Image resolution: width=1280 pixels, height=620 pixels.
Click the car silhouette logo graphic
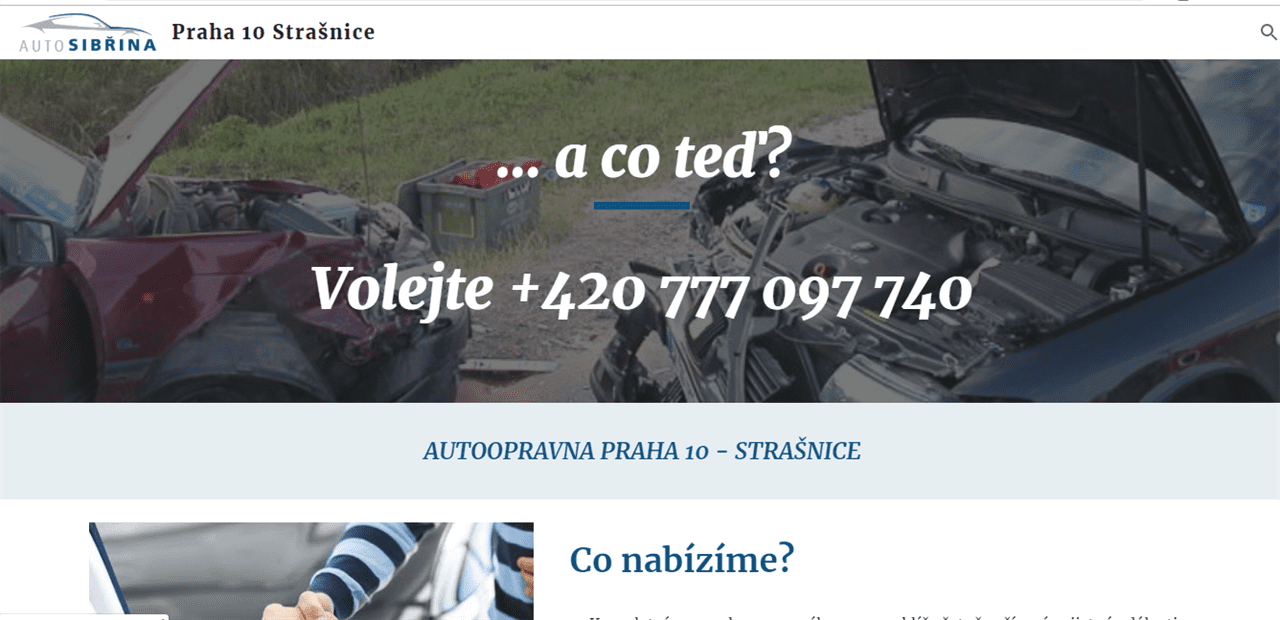(x=88, y=25)
